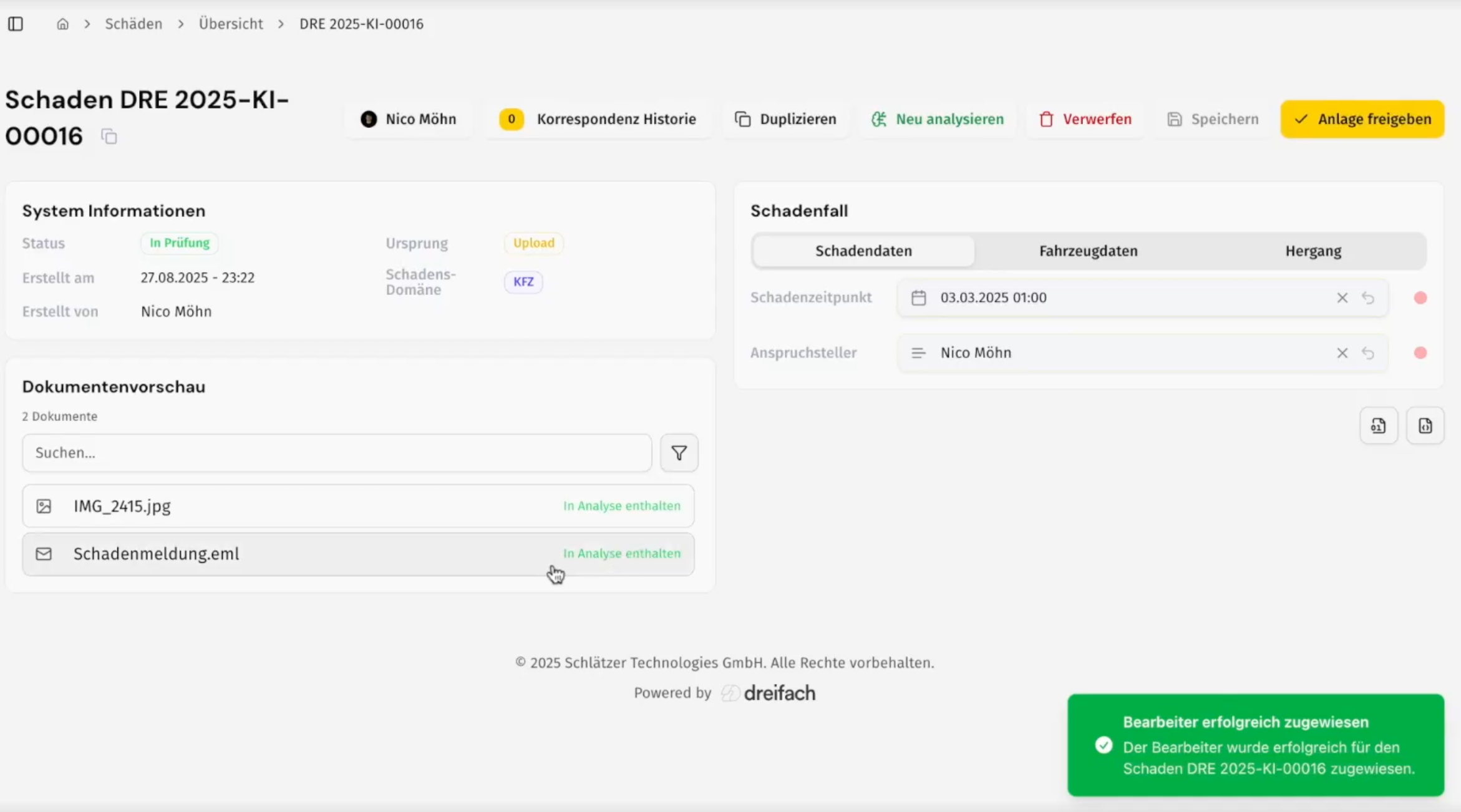Open the calendar icon for Schadenzeitpunkt
Viewport: 1461px width, 812px height.
[x=918, y=298]
